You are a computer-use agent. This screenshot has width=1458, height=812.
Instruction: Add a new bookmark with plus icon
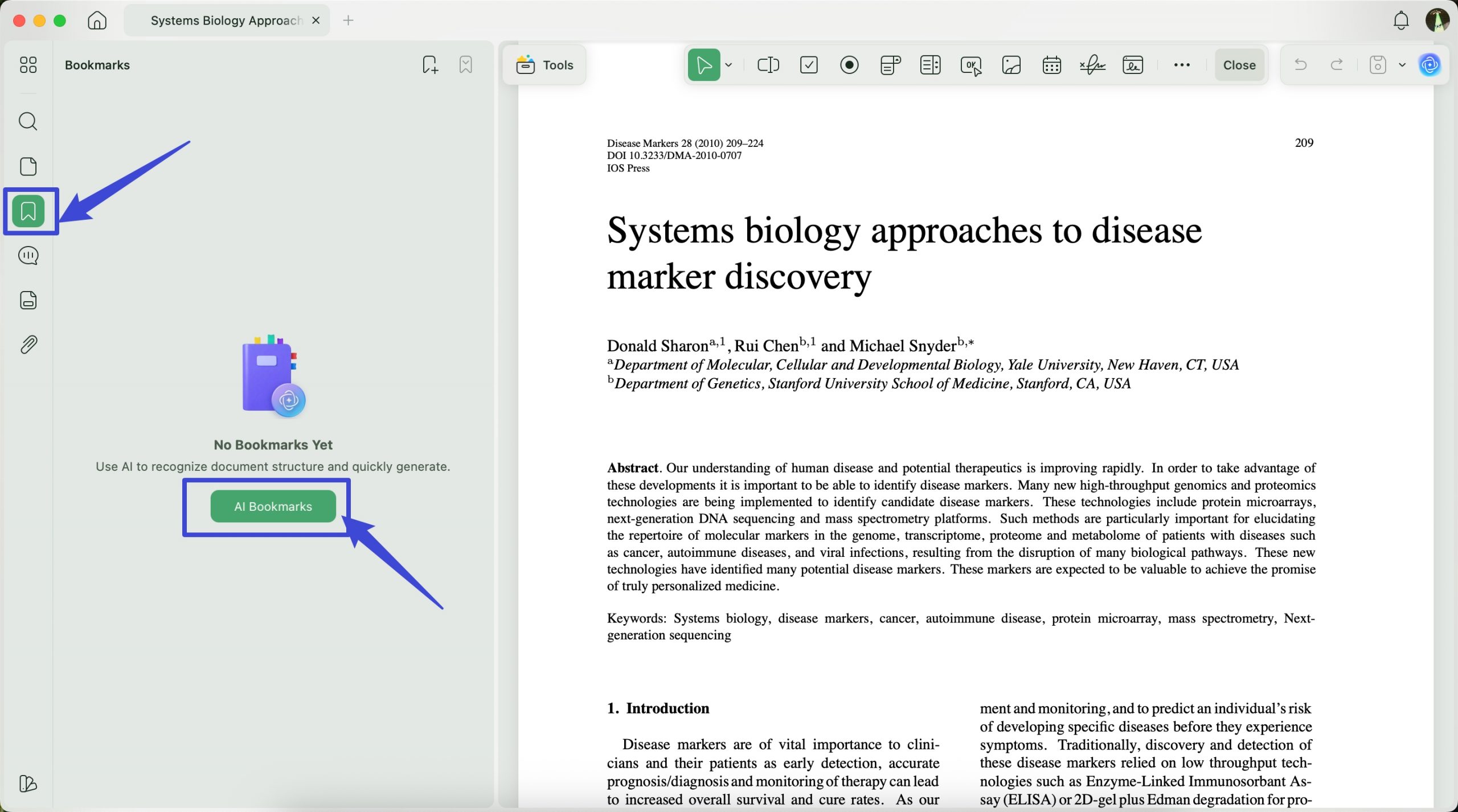[x=430, y=65]
